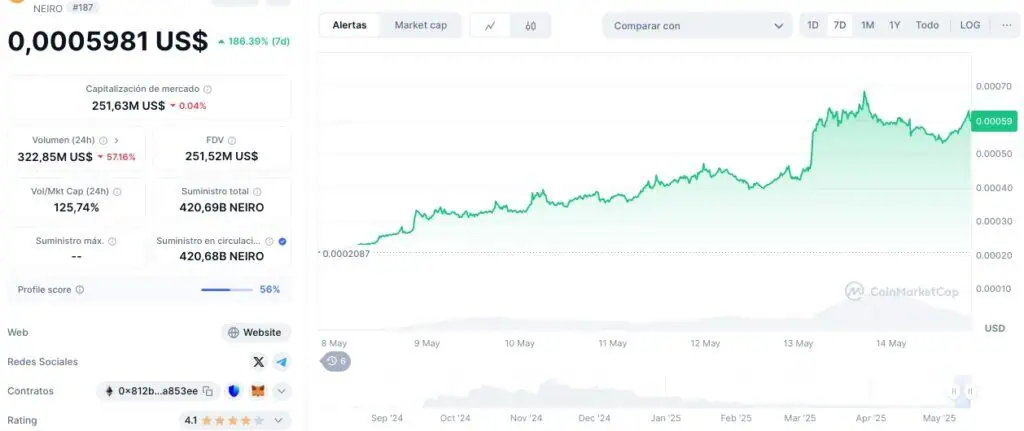Open the three-dot chart options menu
1024x431 pixels.
1006,25
